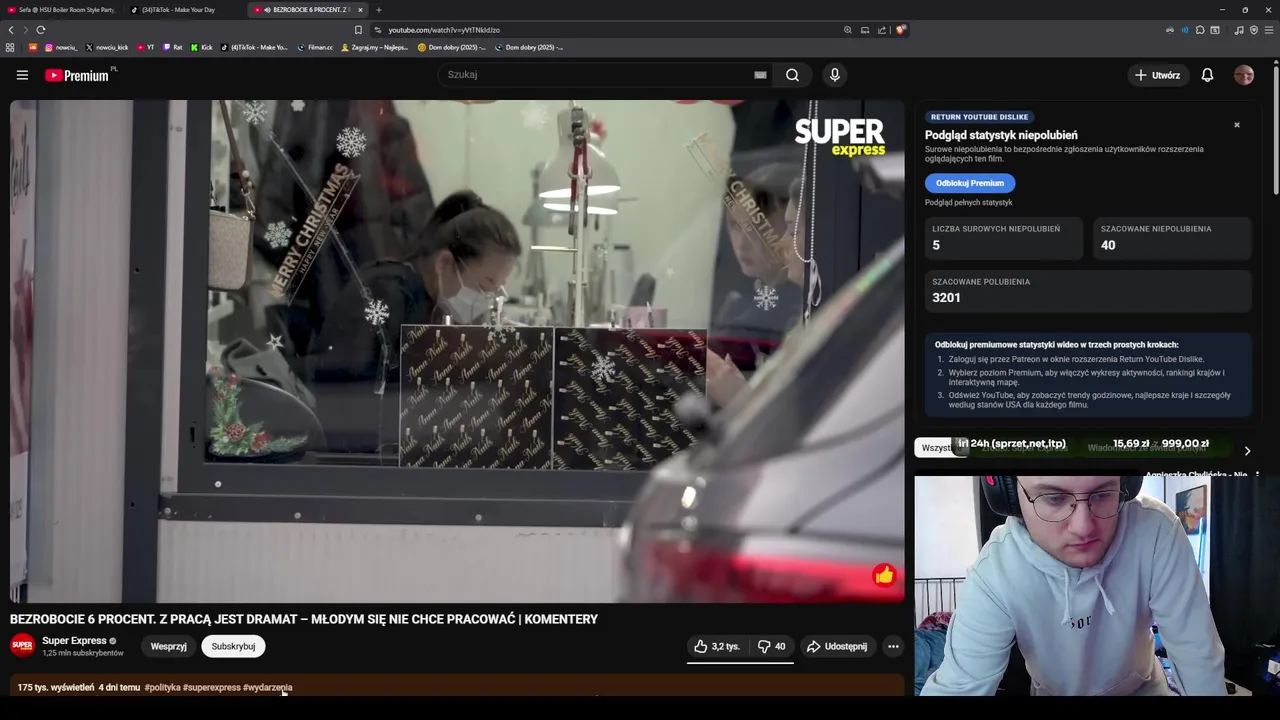Select the Wszystkie filter chip
Image resolution: width=1280 pixels, height=720 pixels.
tap(938, 448)
